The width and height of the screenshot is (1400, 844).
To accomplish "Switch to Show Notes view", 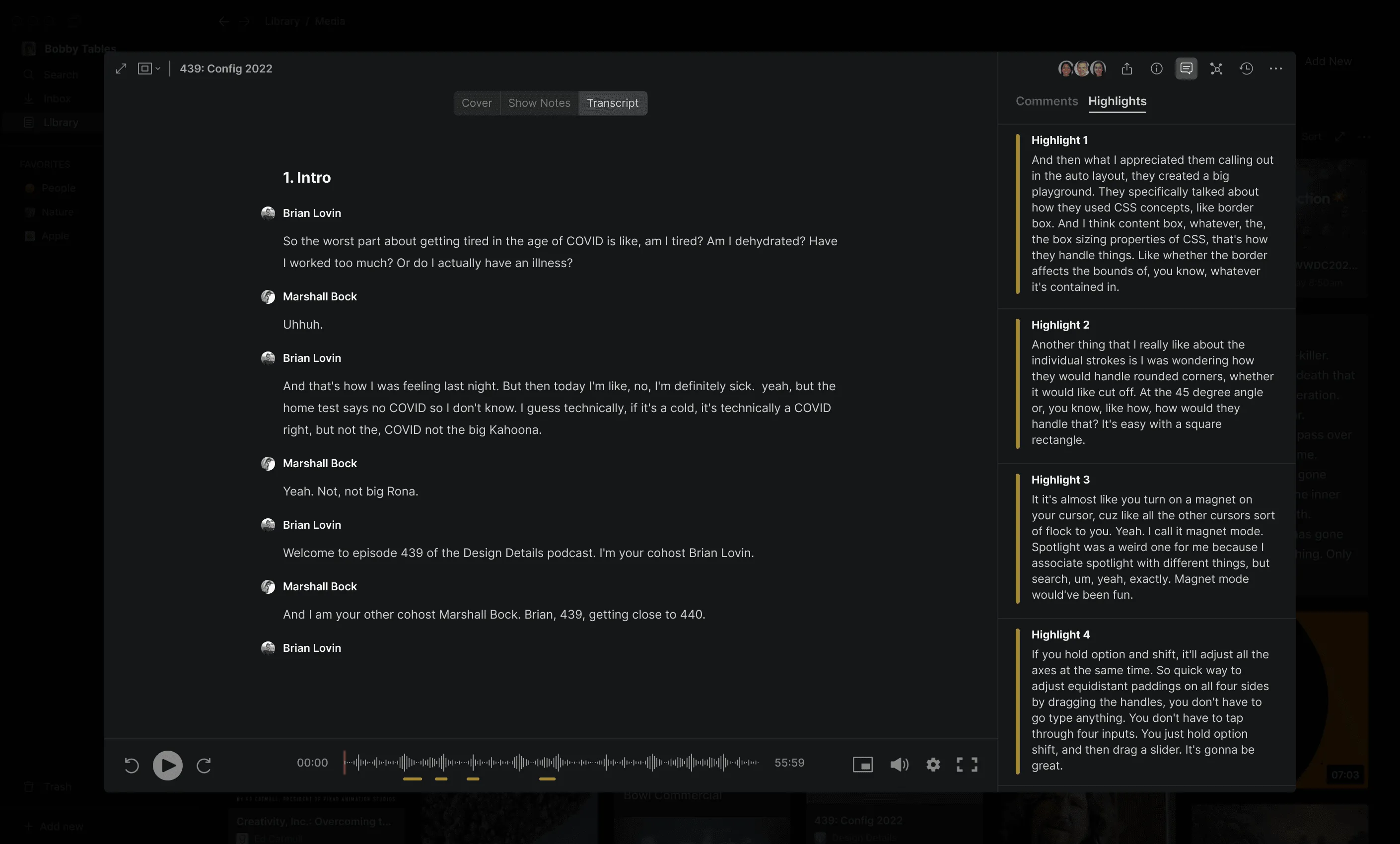I will pos(539,103).
